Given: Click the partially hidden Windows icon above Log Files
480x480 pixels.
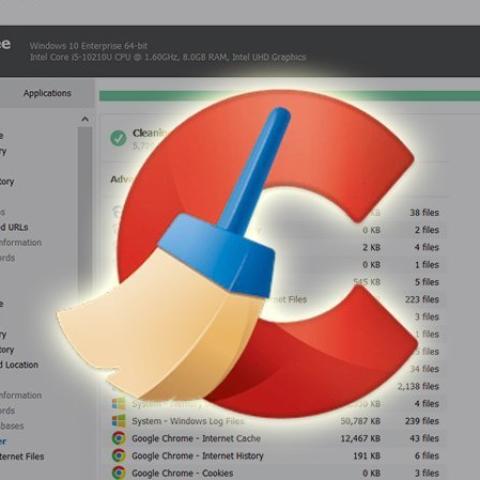Looking at the screenshot, I should click(119, 404).
